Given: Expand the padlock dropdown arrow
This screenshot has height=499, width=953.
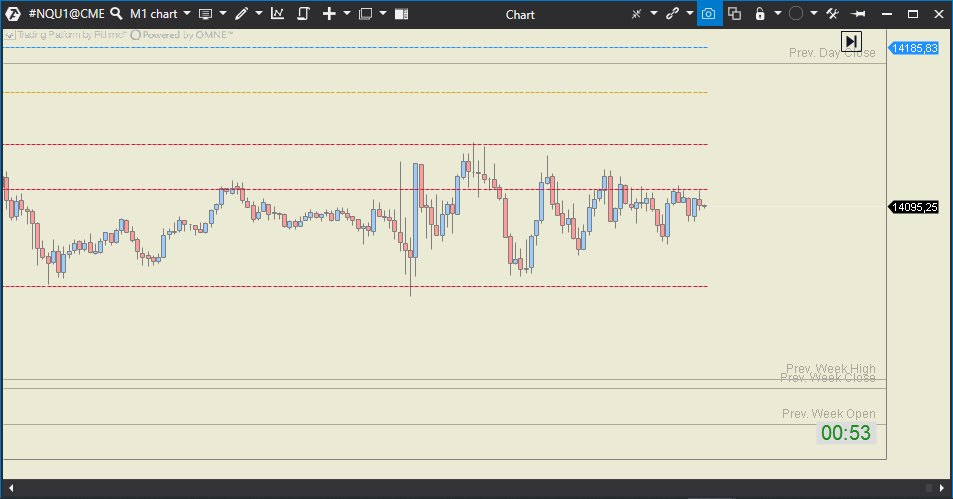Looking at the screenshot, I should pyautogui.click(x=777, y=13).
